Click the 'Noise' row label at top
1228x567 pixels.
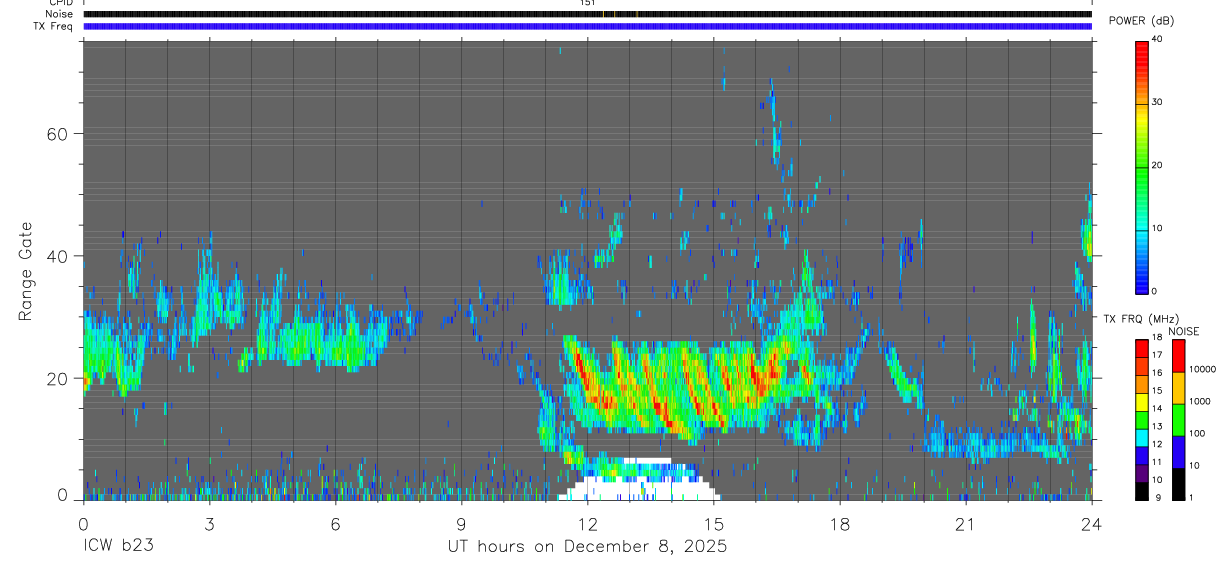(x=59, y=14)
